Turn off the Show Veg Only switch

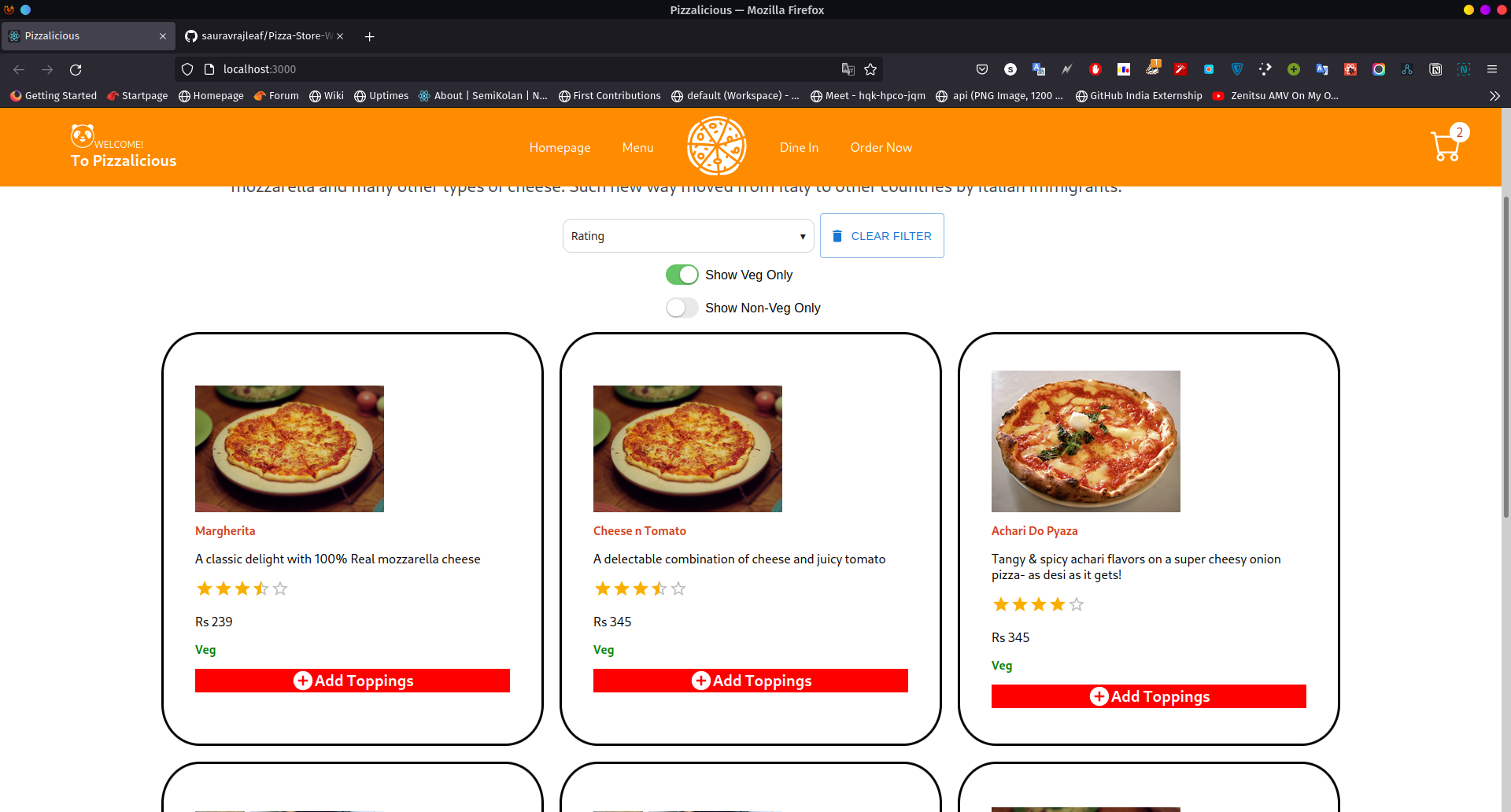coord(682,275)
